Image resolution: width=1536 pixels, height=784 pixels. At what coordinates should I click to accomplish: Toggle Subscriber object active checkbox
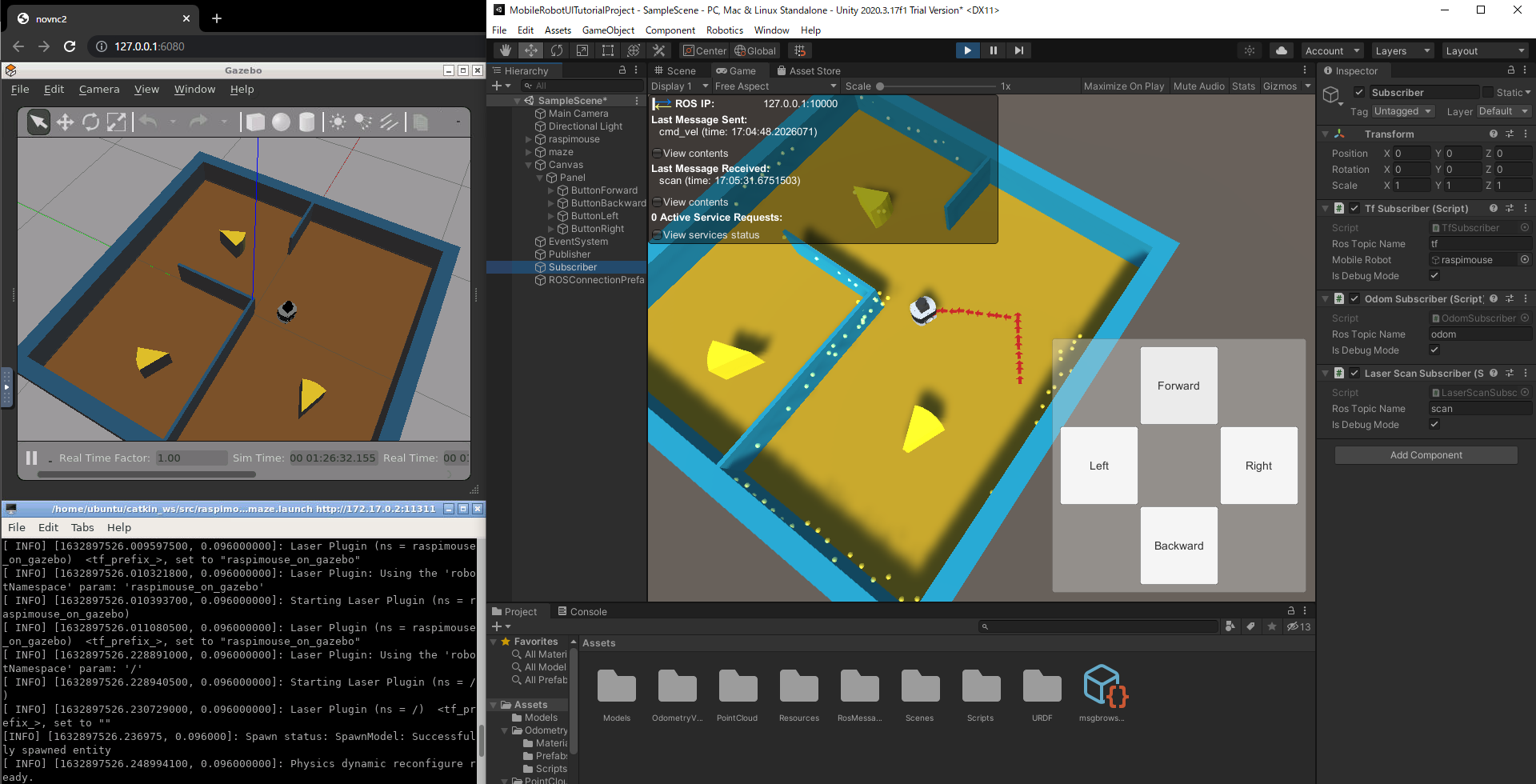pyautogui.click(x=1358, y=92)
